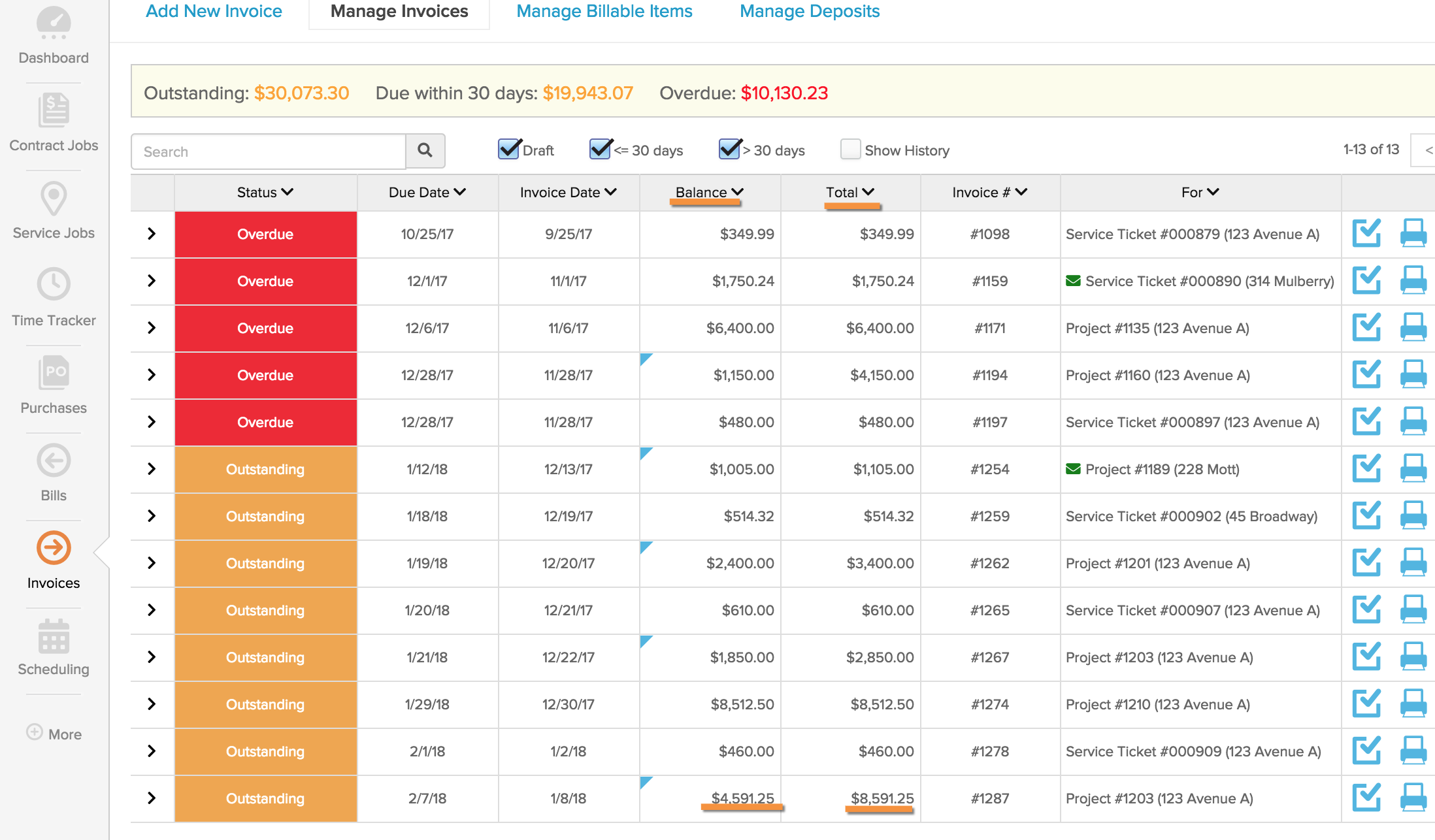This screenshot has width=1435, height=840.
Task: Click the check icon for invoice #1197
Action: coord(1367,421)
